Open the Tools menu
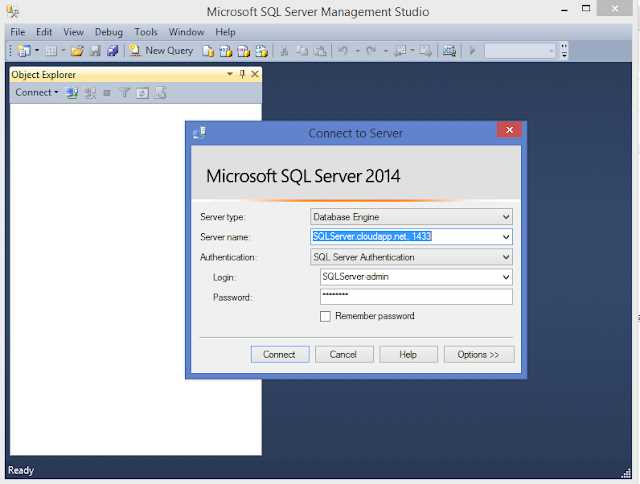The height and width of the screenshot is (484, 640). point(146,32)
